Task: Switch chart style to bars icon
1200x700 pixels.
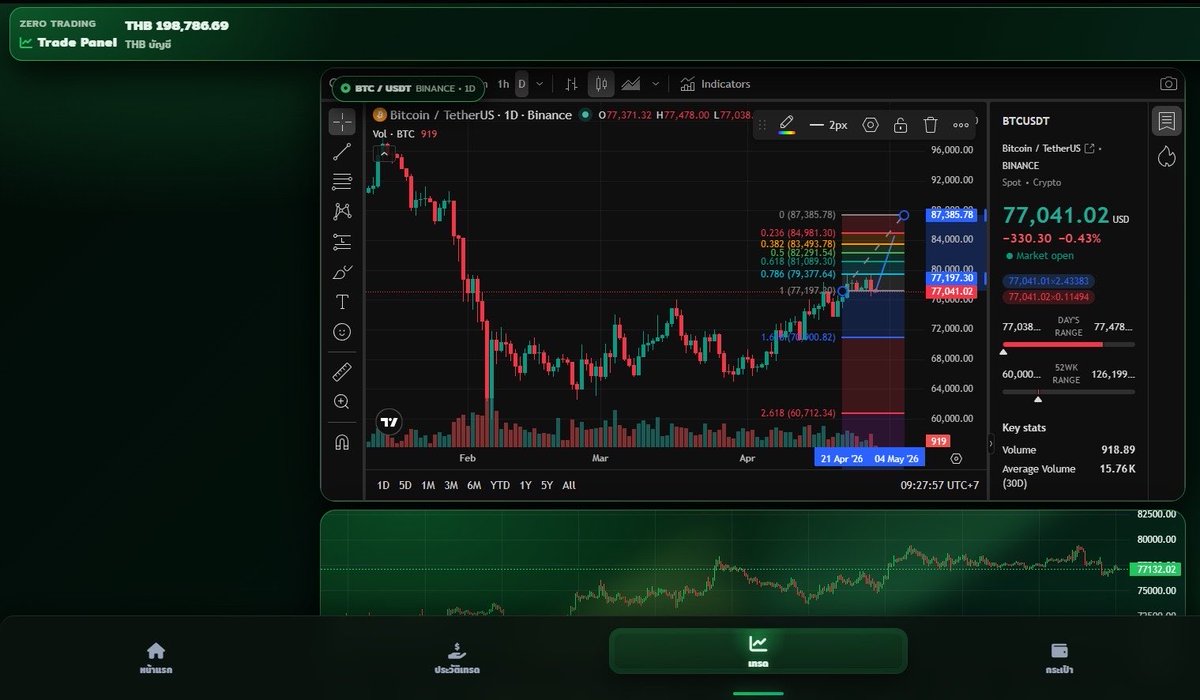Action: pos(571,84)
